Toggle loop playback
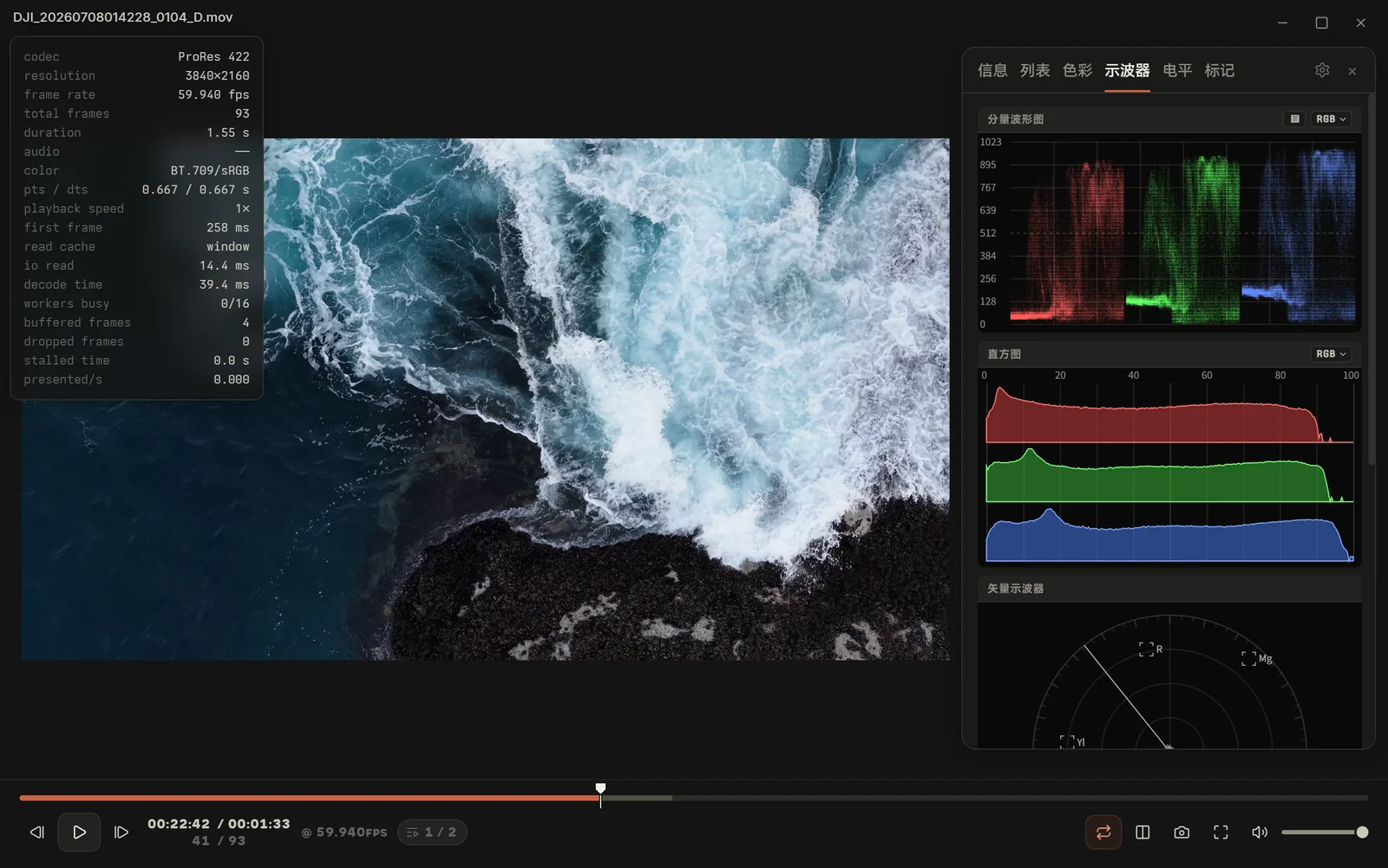The height and width of the screenshot is (868, 1388). [x=1103, y=832]
